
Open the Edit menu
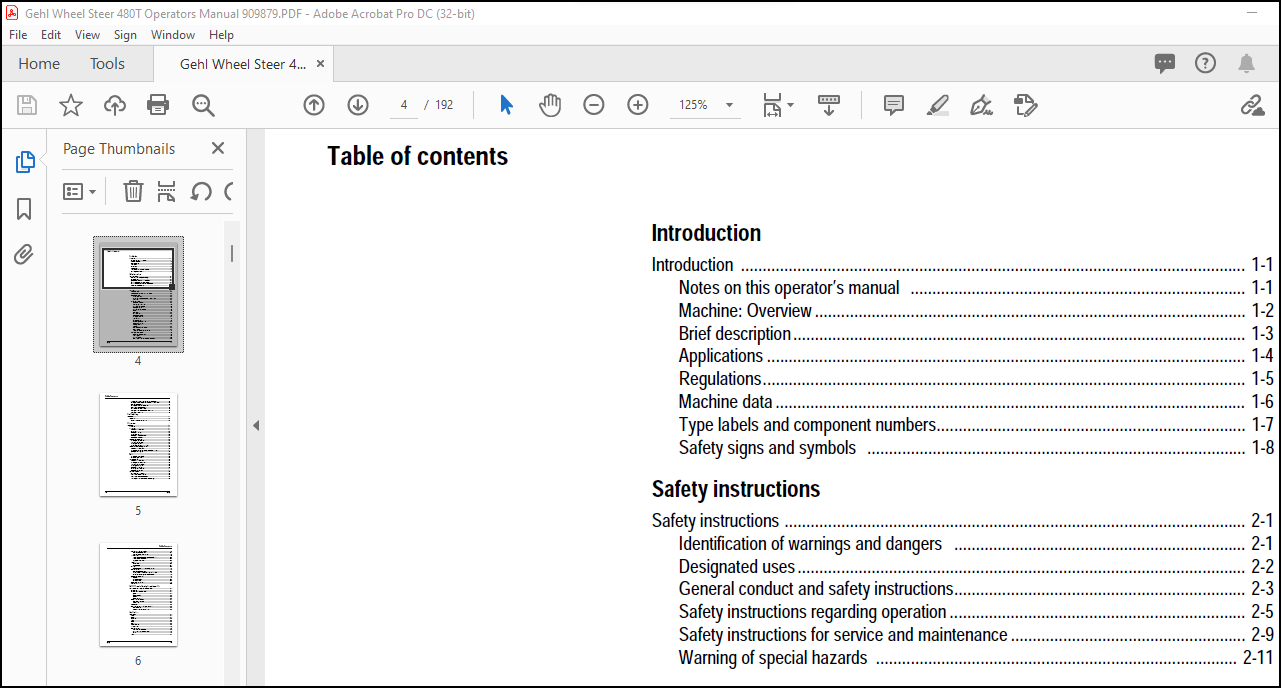pyautogui.click(x=51, y=34)
